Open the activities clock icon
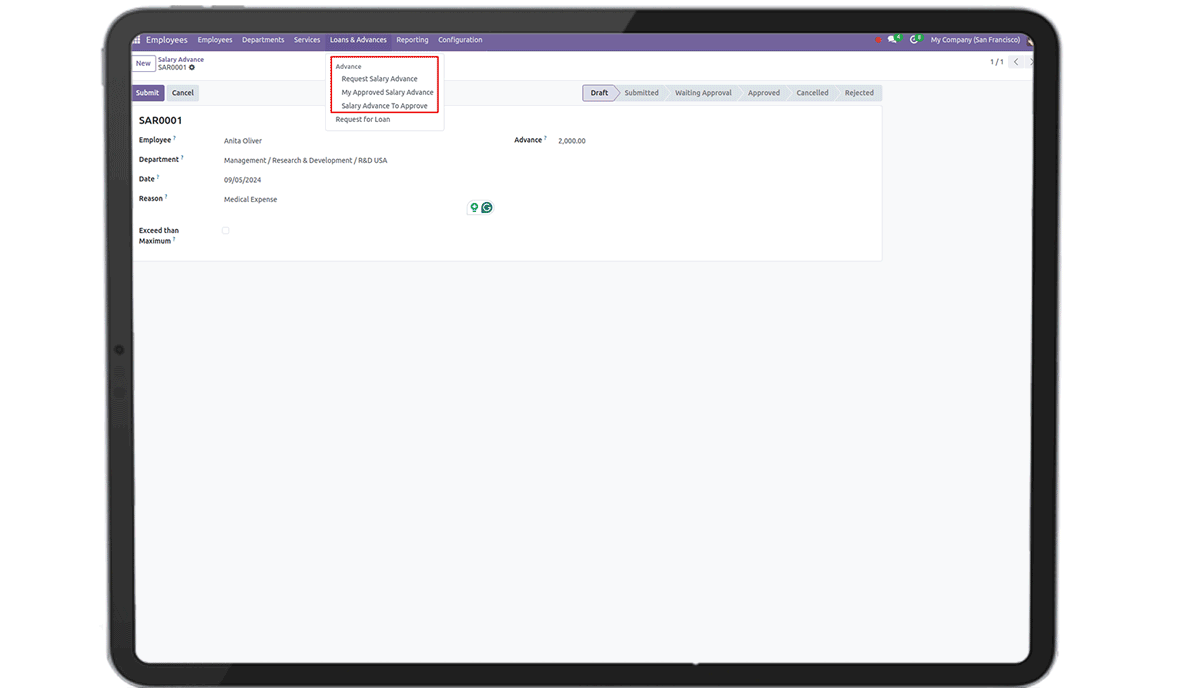This screenshot has width=1200, height=697. (913, 40)
